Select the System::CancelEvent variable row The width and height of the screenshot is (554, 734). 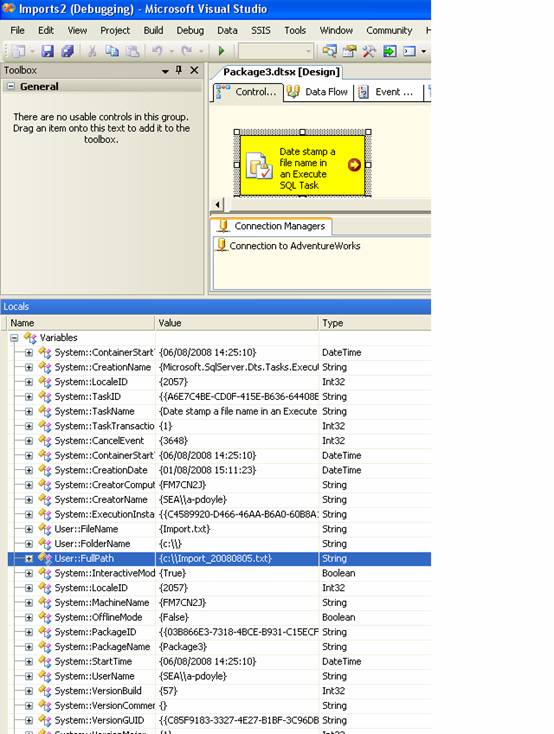(x=219, y=440)
